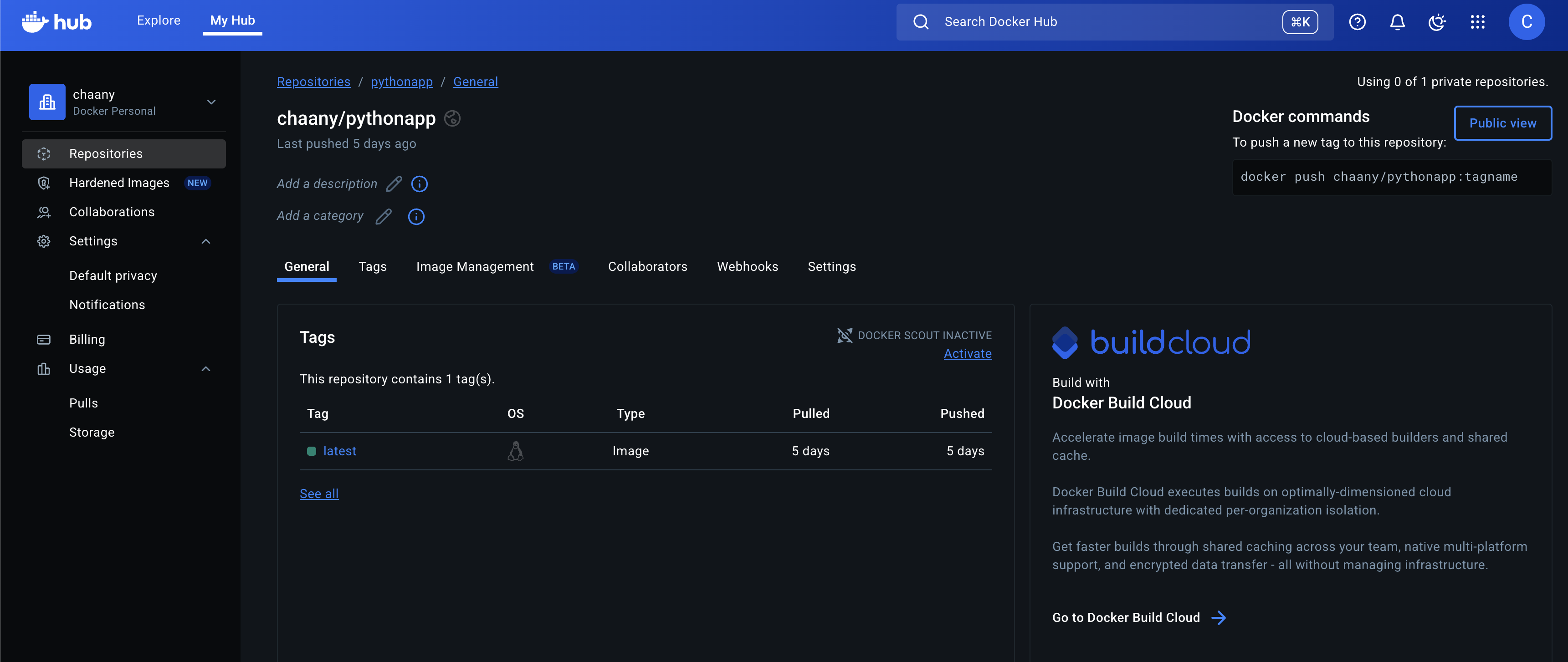
Task: Click the pencil icon beside Add a category
Action: click(x=384, y=217)
